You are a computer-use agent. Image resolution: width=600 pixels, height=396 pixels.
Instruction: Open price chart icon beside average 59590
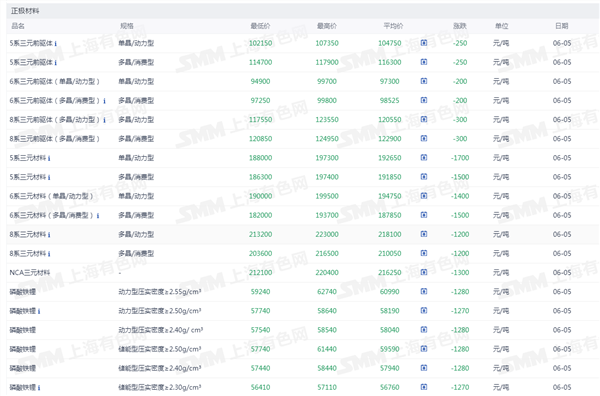[424, 349]
